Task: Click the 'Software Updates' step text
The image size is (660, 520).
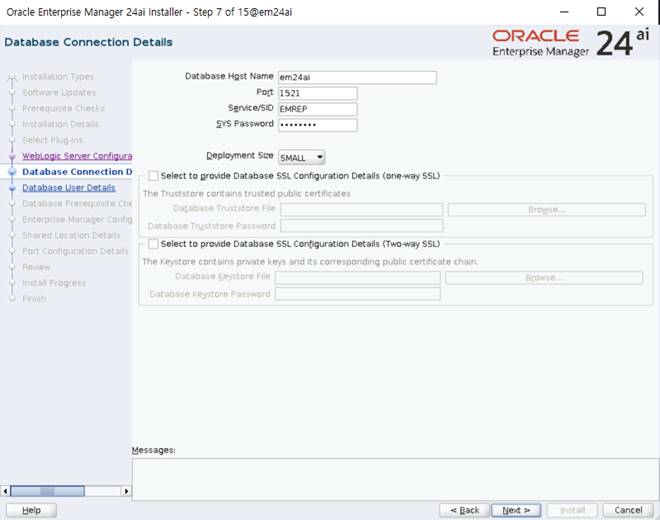Action: [59, 92]
